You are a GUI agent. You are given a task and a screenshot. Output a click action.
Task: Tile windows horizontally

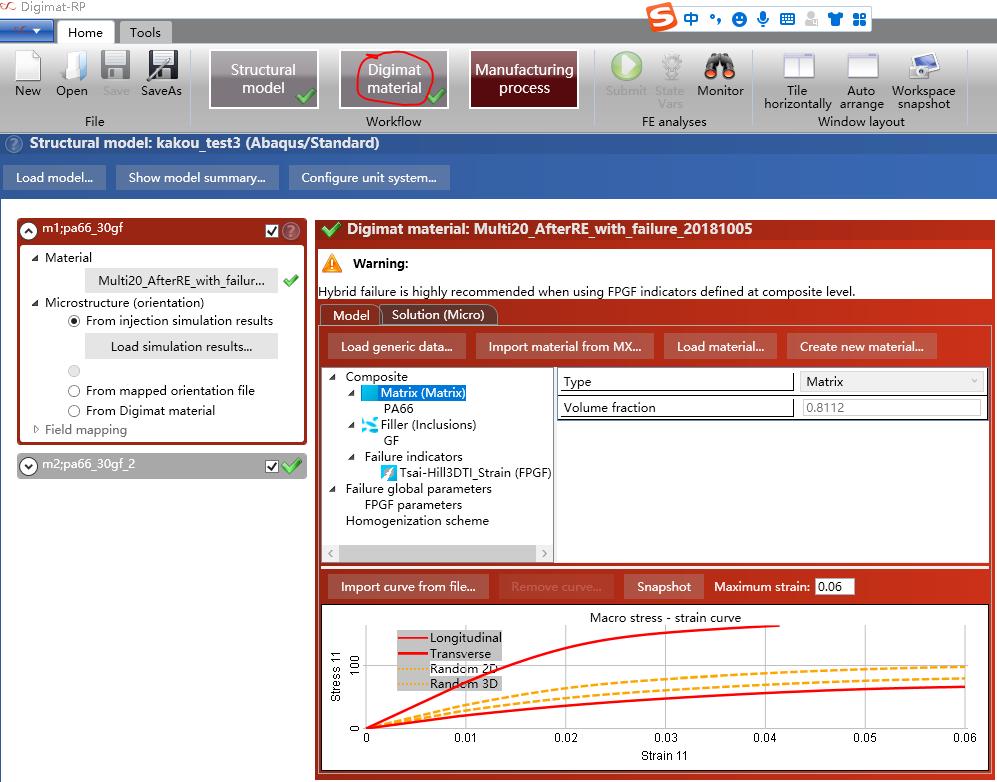pyautogui.click(x=799, y=66)
